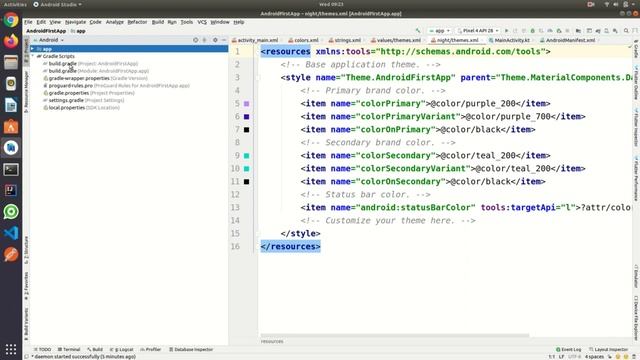Viewport: 640px width, 360px height.
Task: Open the Search Everywhere magnifier icon
Action: click(626, 31)
